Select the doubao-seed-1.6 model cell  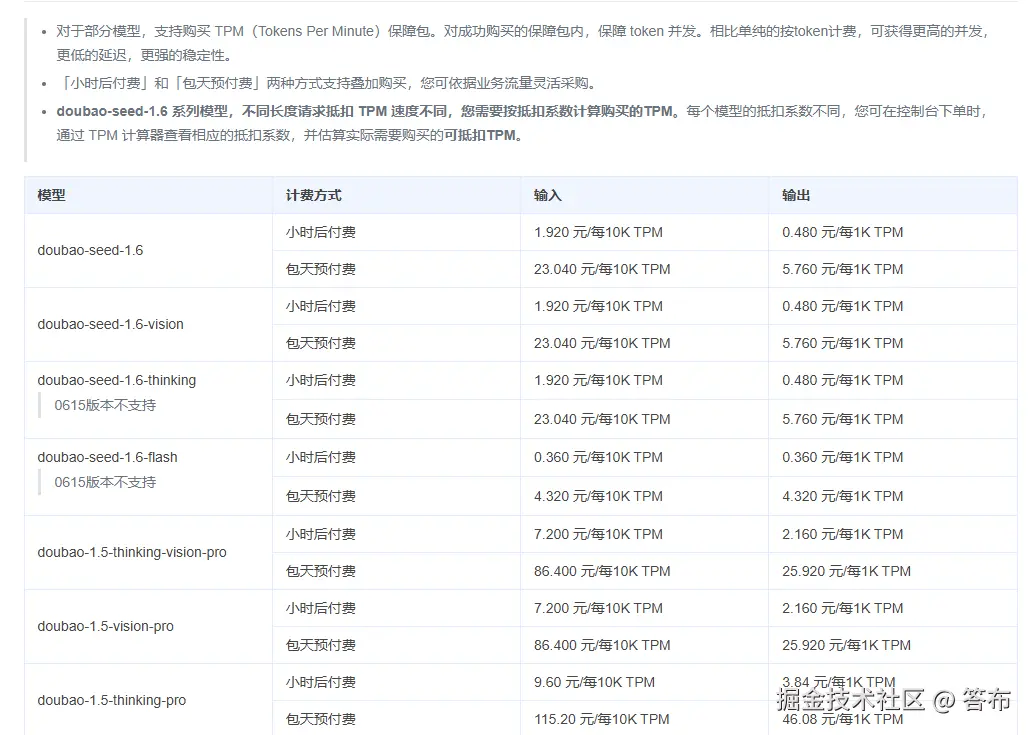[148, 250]
